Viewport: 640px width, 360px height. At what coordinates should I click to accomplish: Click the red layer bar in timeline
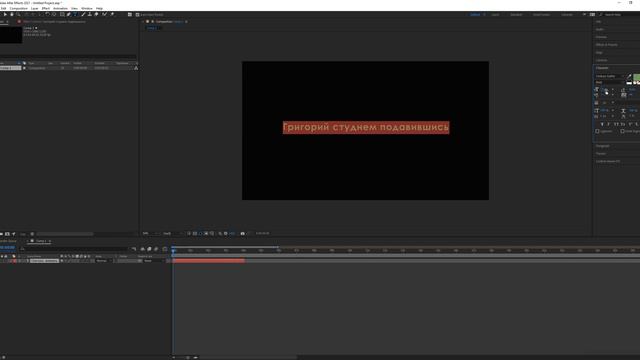coord(209,261)
